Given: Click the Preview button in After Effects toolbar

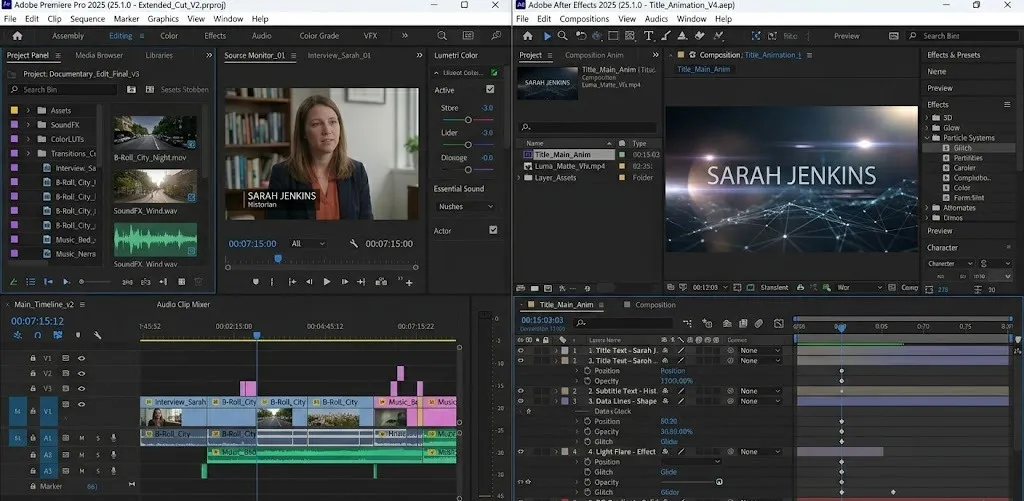Looking at the screenshot, I should 847,36.
